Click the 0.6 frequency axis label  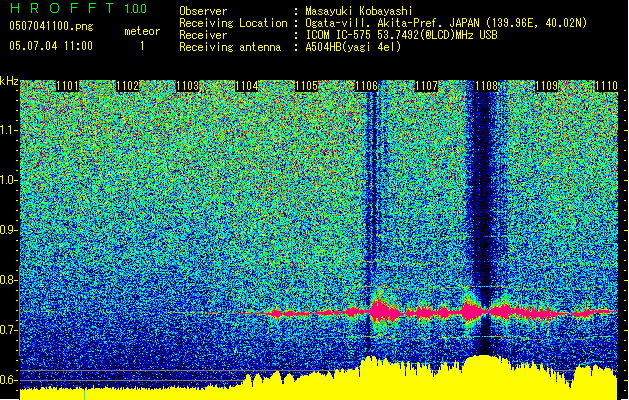[9, 380]
